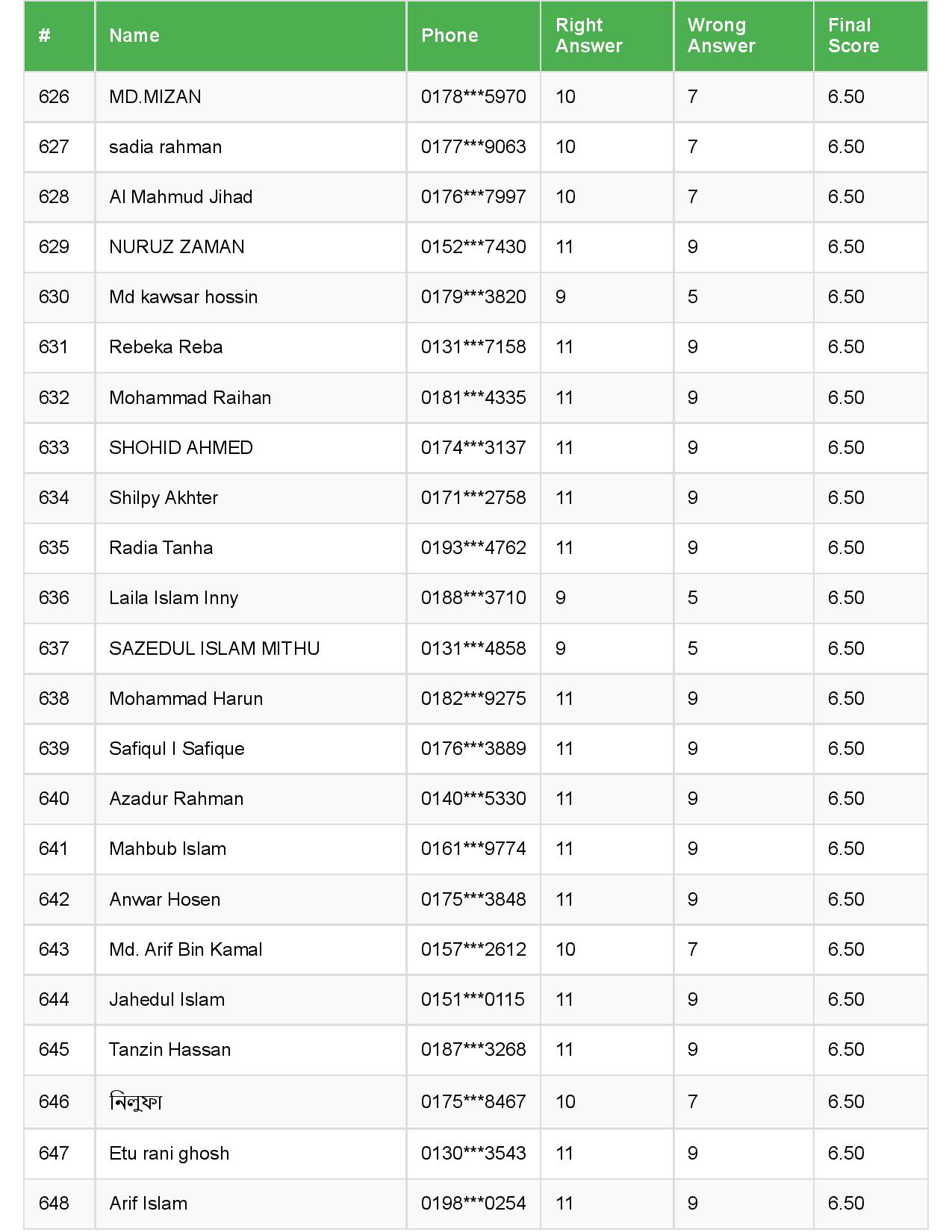Select the name MD.MIZAN

155,97
